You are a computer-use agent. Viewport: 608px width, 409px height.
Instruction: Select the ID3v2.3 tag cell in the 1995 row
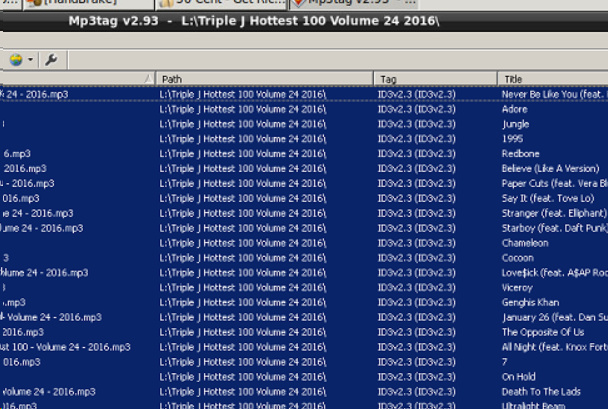(417, 139)
